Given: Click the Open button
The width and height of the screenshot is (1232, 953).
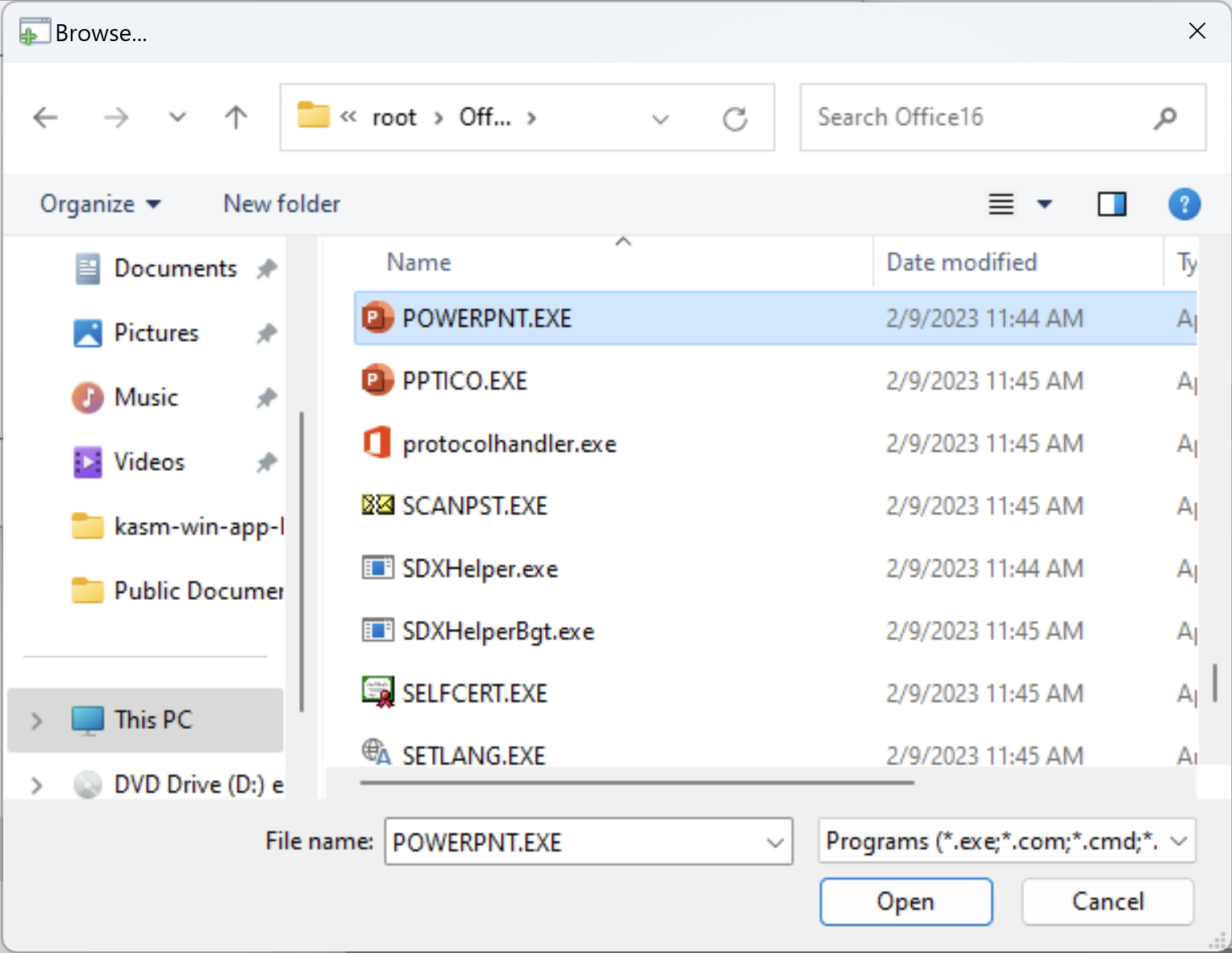Looking at the screenshot, I should 905,901.
